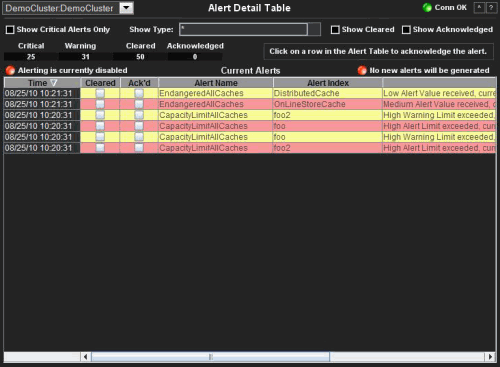Check Cleared box for OnLineStoreCache row
The height and width of the screenshot is (367, 500).
tap(100, 104)
